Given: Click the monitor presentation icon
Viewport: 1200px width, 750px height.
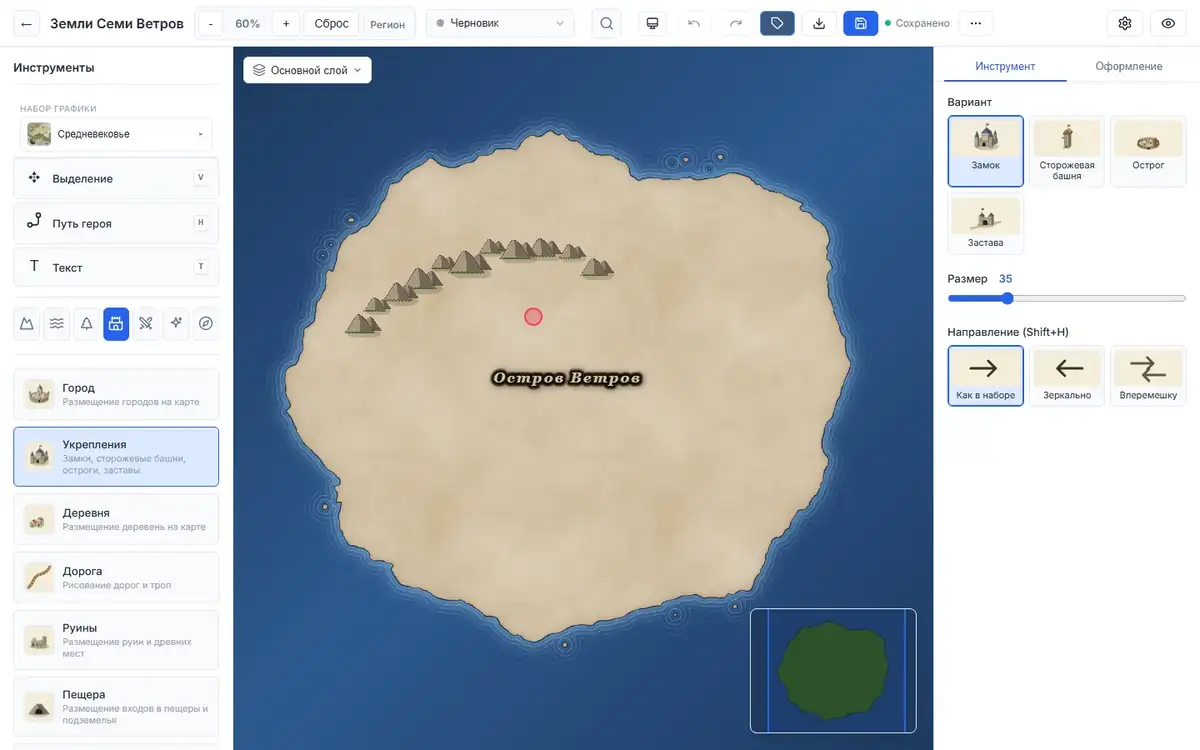Looking at the screenshot, I should [x=653, y=23].
